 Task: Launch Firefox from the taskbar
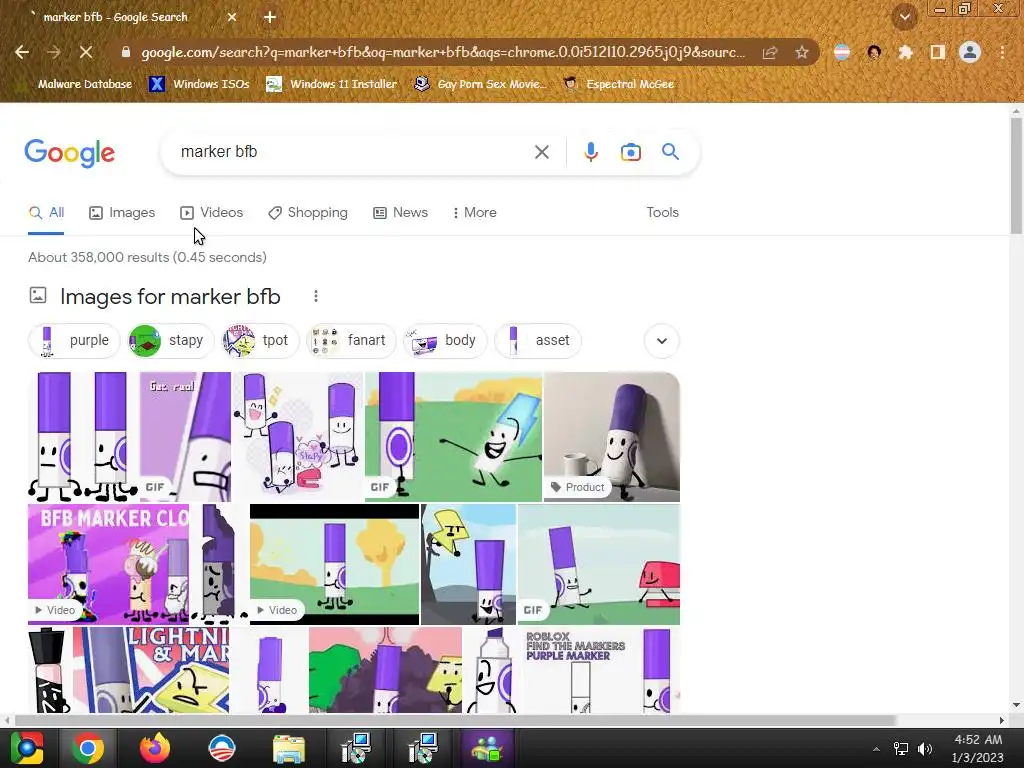155,748
